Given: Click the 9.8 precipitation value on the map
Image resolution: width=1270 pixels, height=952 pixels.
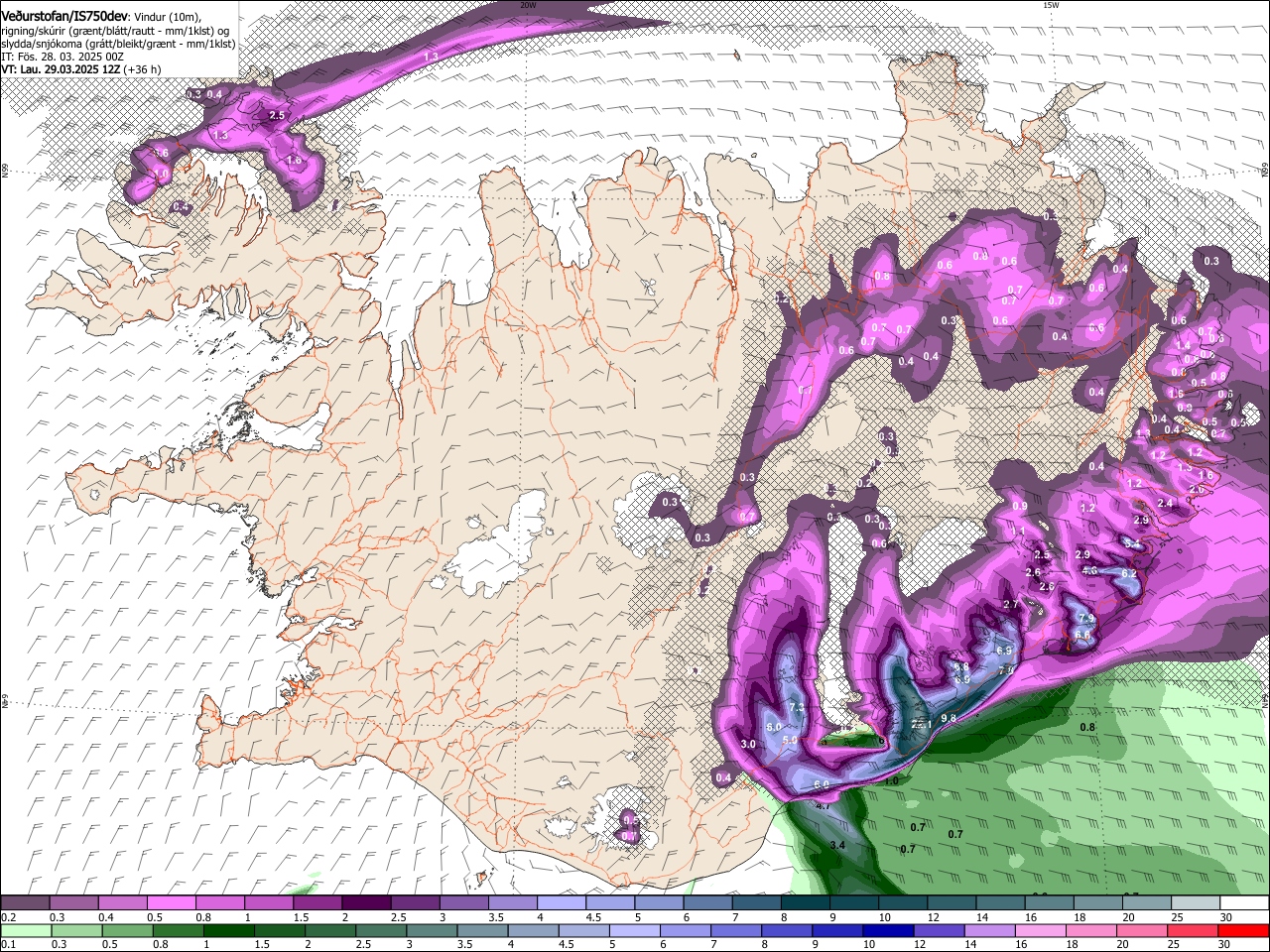Looking at the screenshot, I should coord(949,718).
